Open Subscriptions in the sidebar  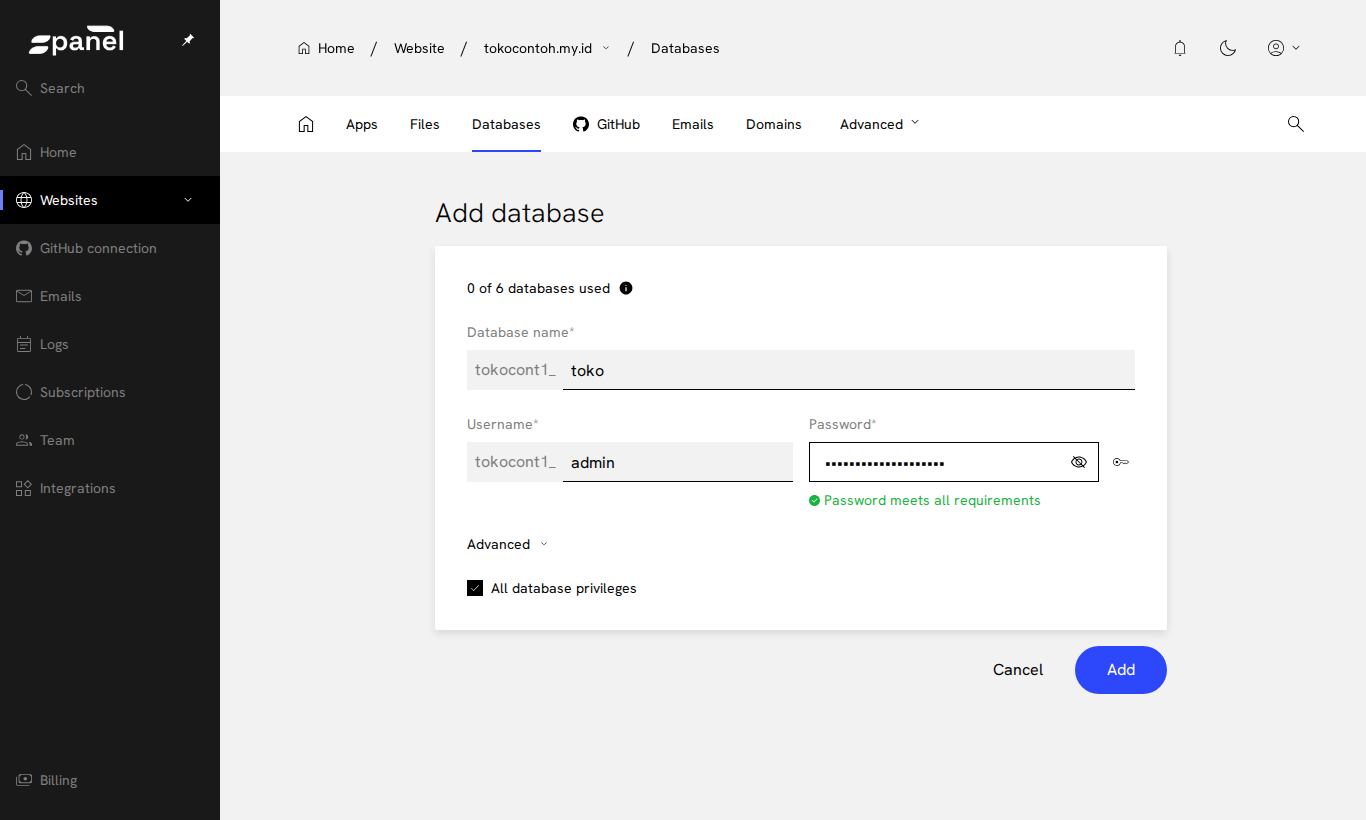[110, 392]
